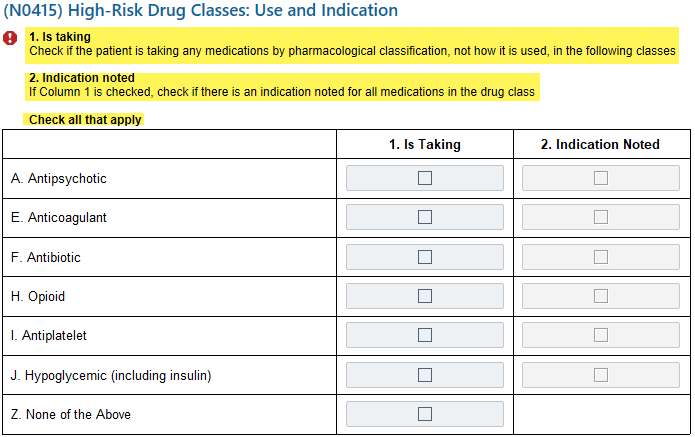Click the 'Check all that apply' highlighted text
The image size is (695, 437).
tap(85, 120)
